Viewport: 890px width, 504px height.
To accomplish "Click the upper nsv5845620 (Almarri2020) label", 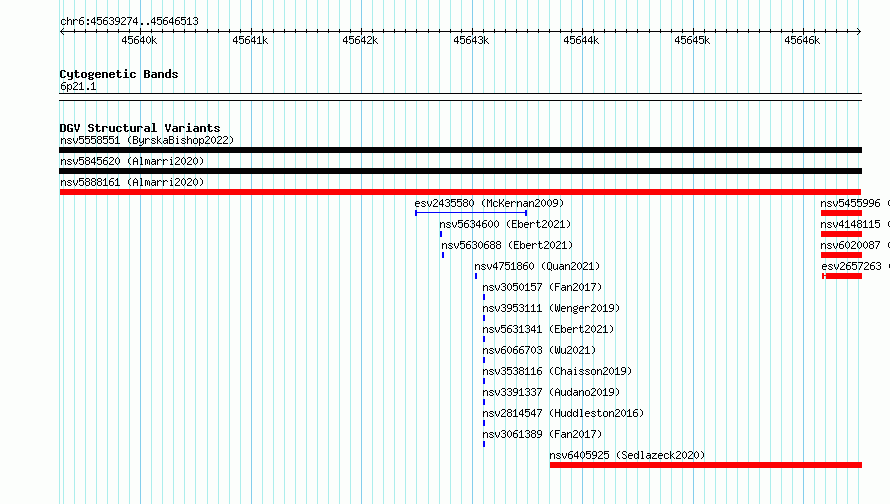I will (132, 161).
